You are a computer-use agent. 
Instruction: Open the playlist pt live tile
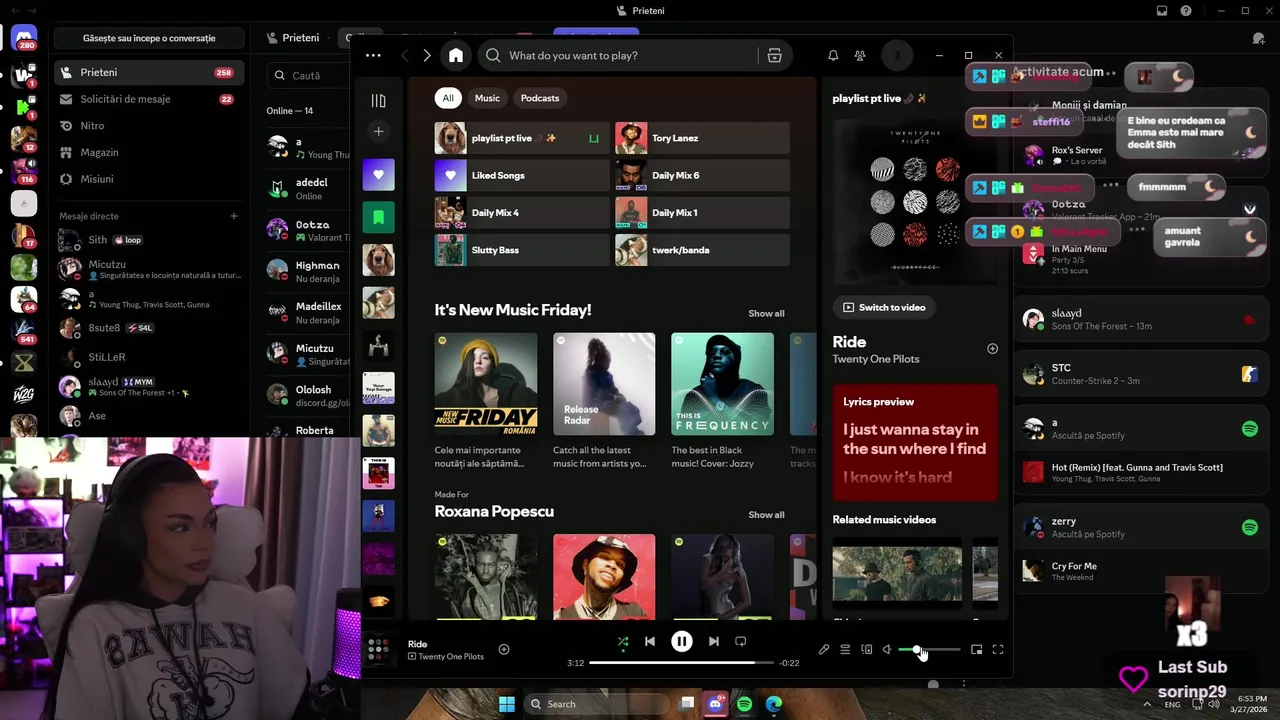point(522,138)
